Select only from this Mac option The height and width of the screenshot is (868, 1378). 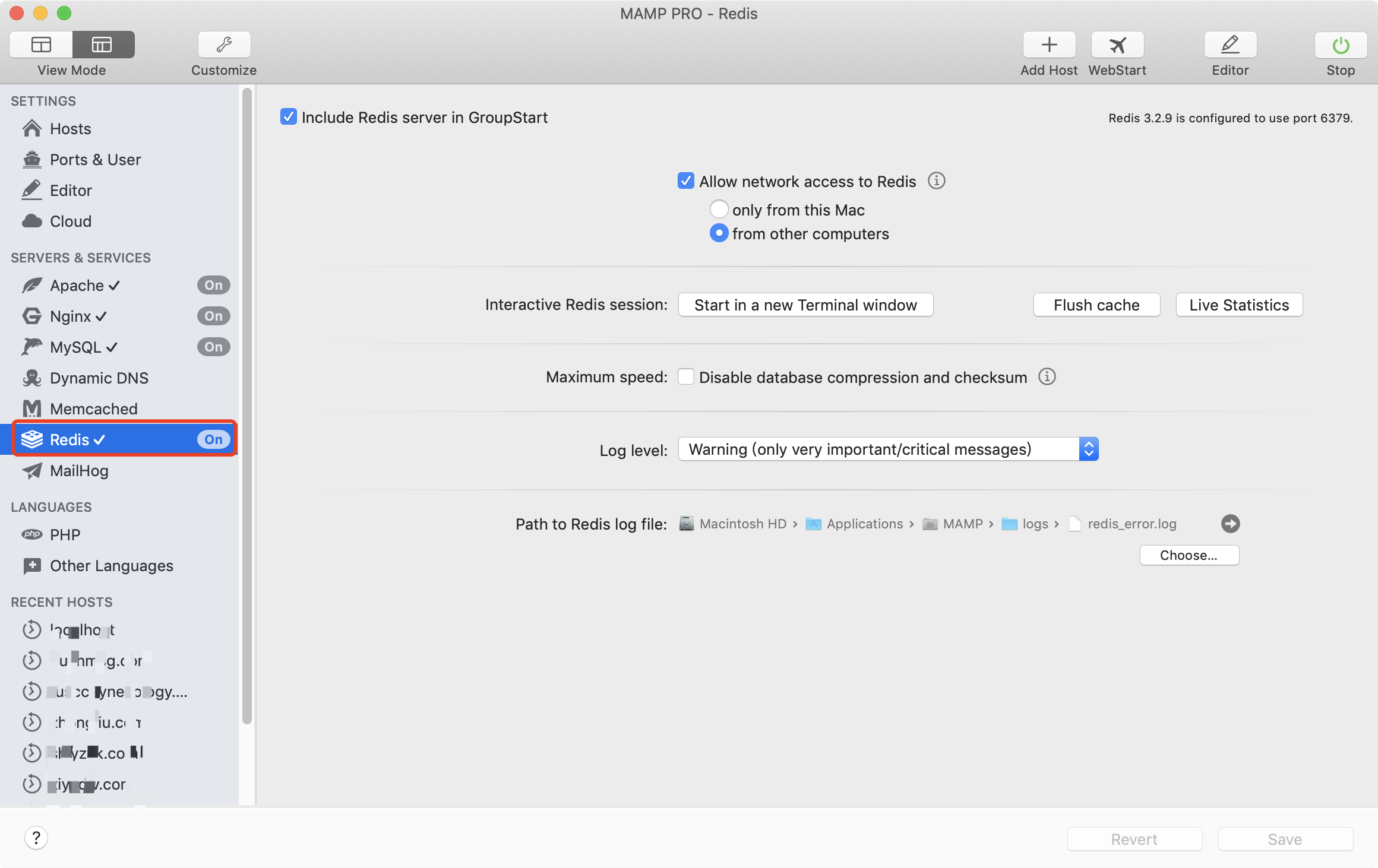coord(719,210)
